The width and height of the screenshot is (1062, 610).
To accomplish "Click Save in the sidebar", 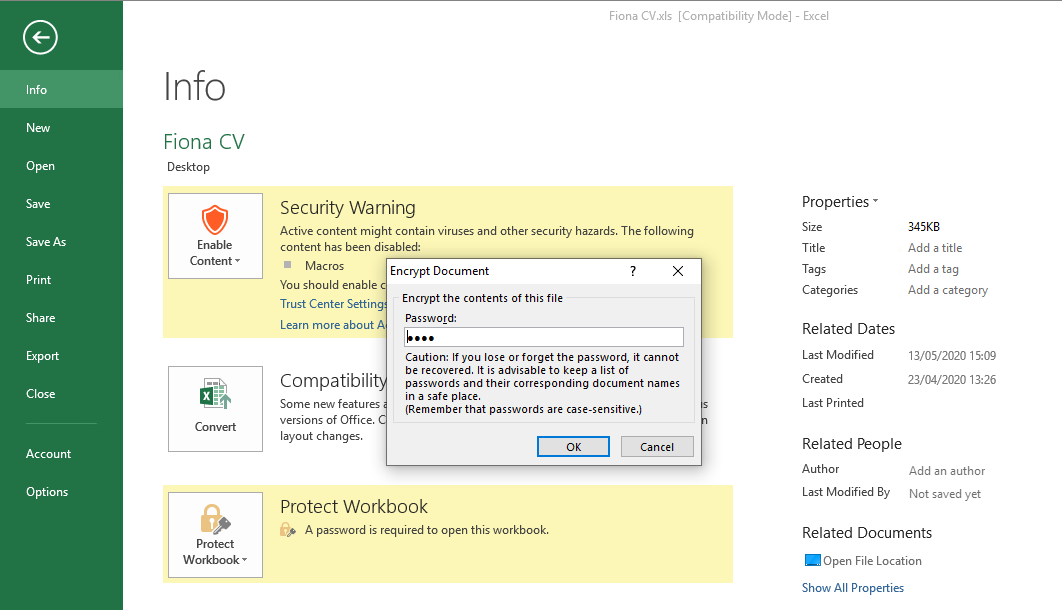I will (62, 203).
